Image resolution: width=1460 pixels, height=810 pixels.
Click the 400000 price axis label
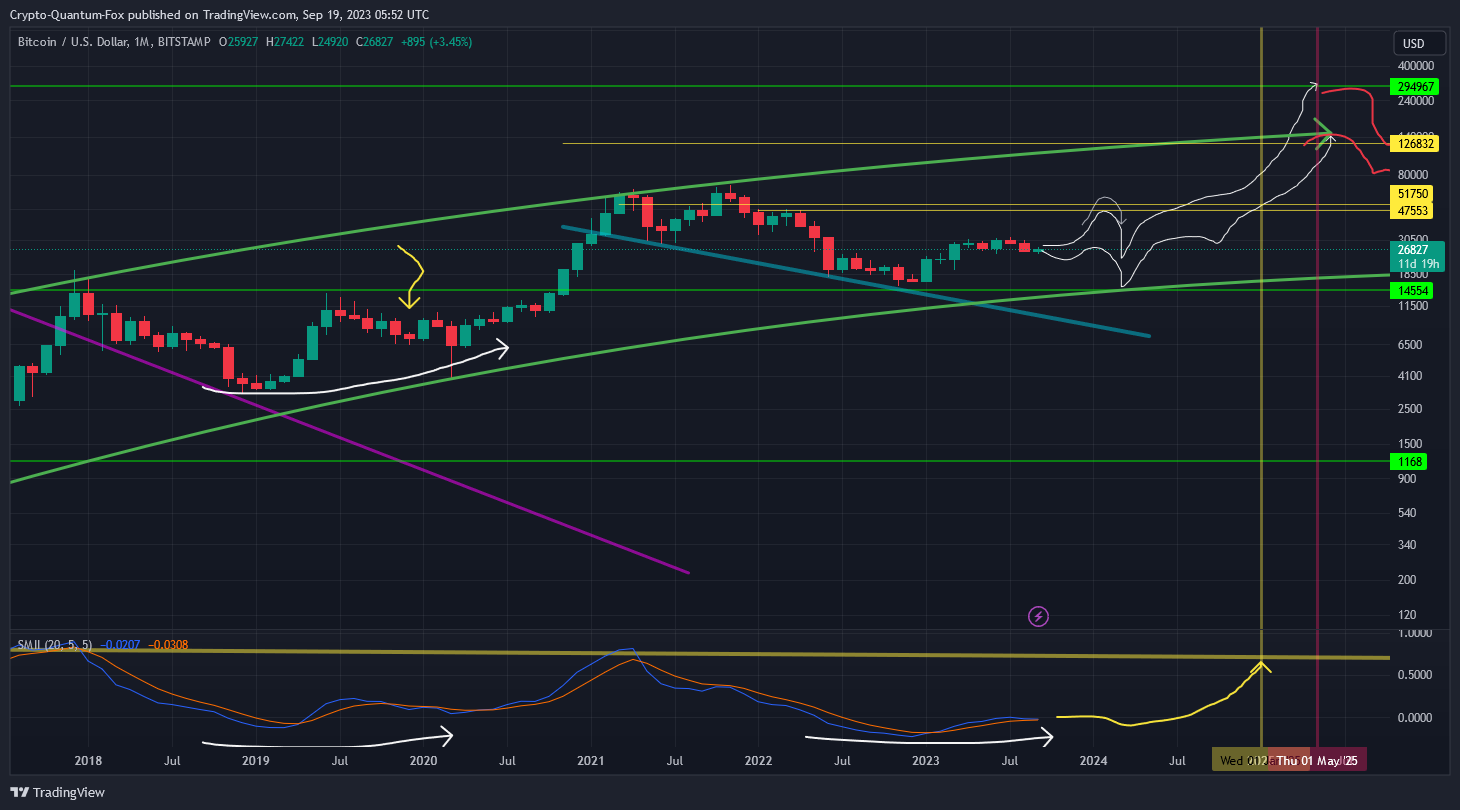tap(1415, 66)
